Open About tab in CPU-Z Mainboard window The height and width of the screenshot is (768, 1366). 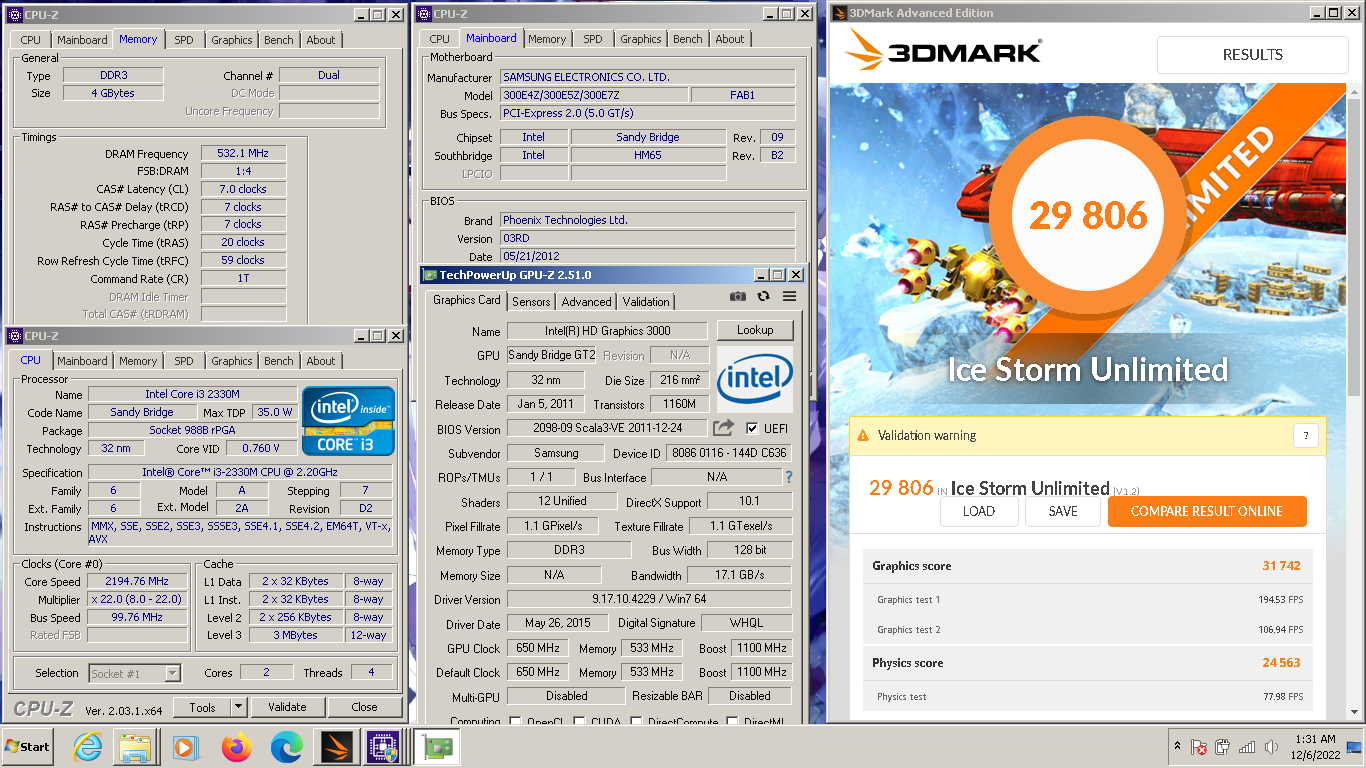tap(730, 39)
